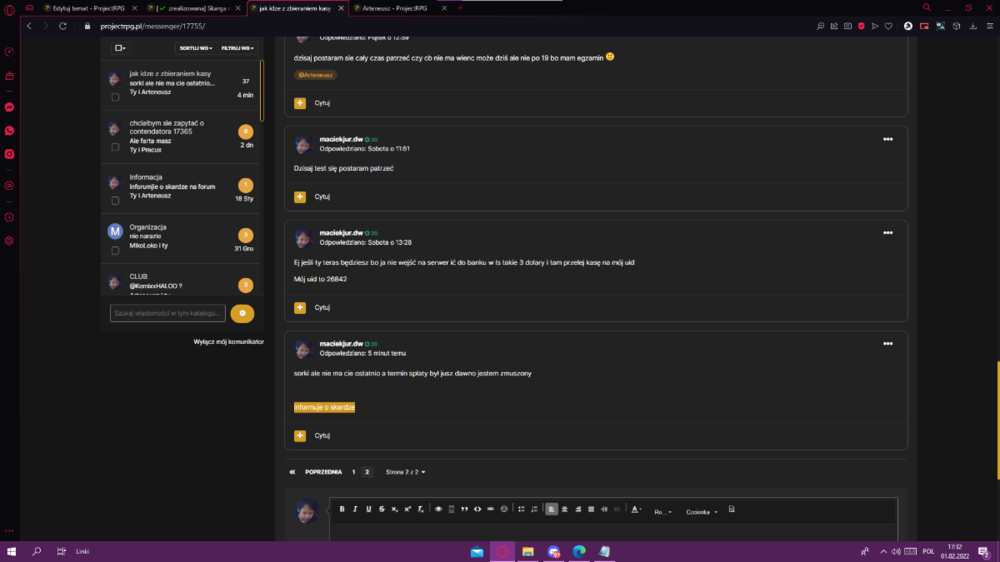Open downloads icon in address bar
This screenshot has width=1000, height=562.
tap(973, 26)
